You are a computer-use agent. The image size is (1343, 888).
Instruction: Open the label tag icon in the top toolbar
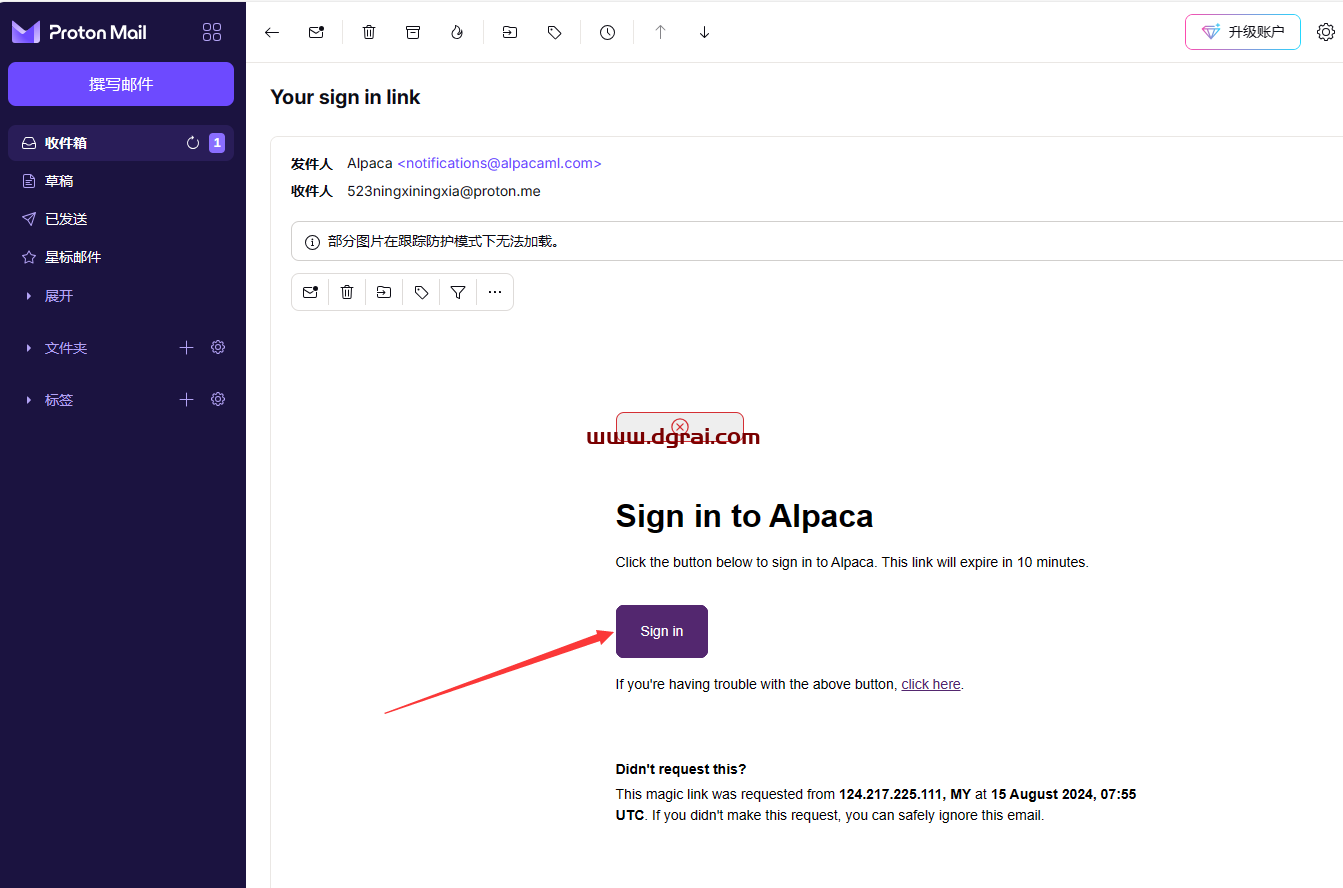point(554,32)
